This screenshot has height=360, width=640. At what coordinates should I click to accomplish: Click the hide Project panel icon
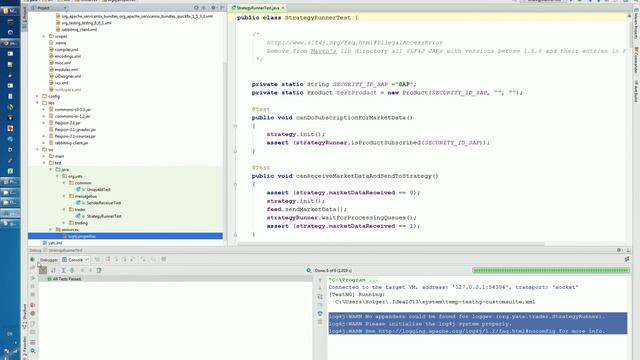[222, 8]
